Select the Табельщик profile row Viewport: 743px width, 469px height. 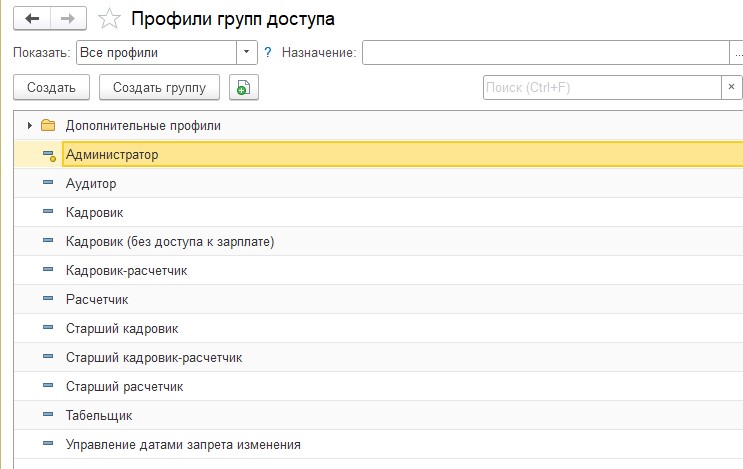click(x=379, y=415)
